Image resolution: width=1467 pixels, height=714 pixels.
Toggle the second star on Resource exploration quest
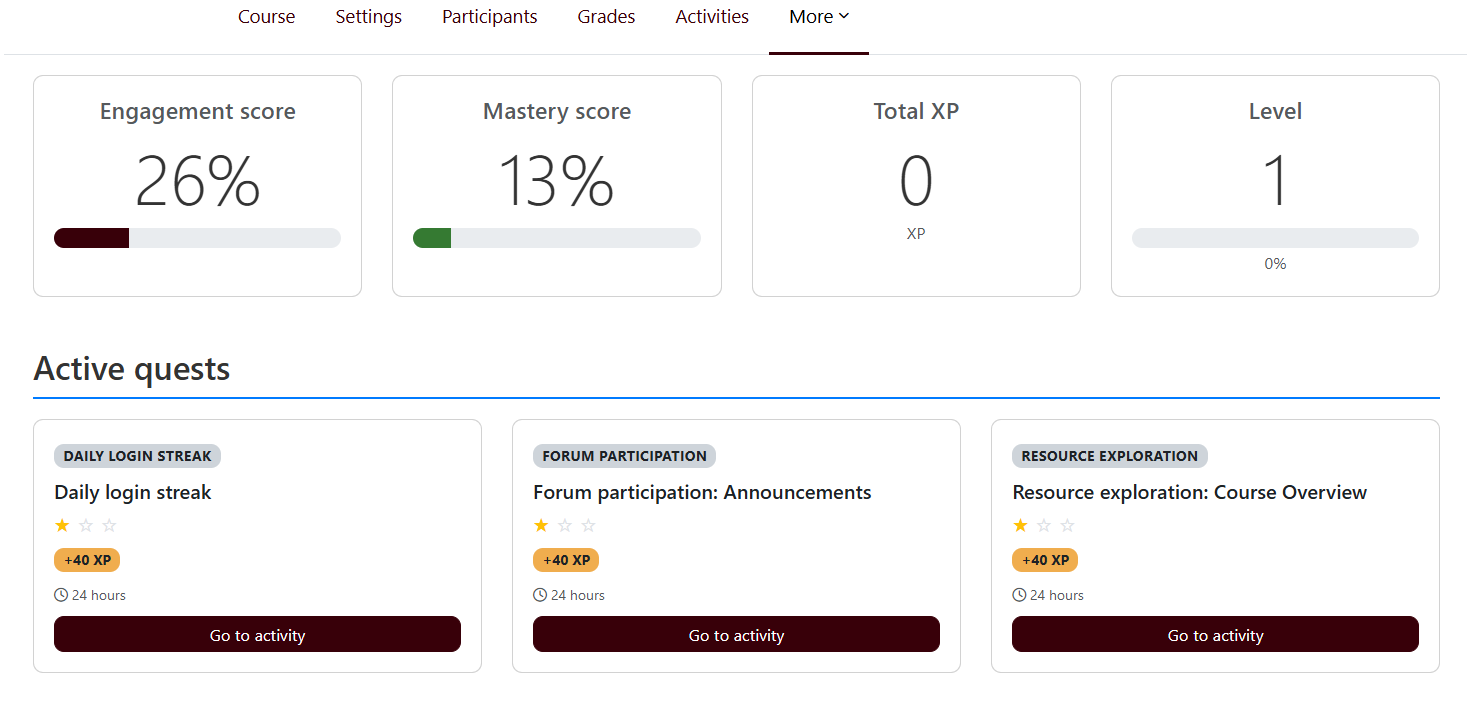1044,524
